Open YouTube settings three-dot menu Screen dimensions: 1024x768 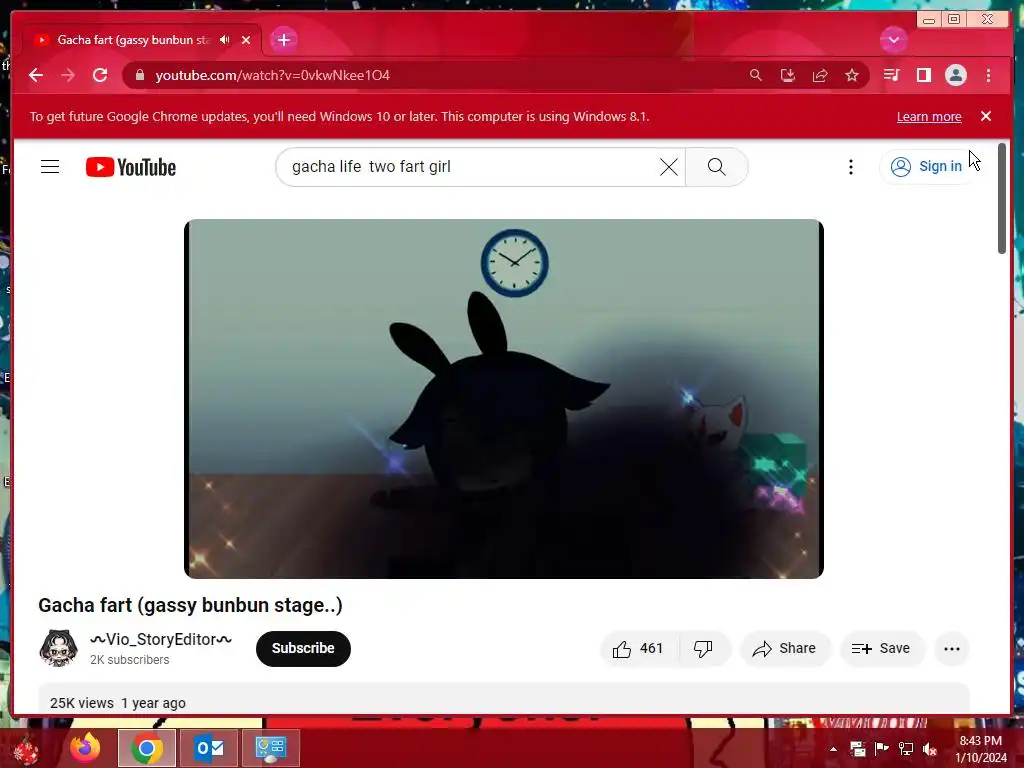[x=850, y=167]
